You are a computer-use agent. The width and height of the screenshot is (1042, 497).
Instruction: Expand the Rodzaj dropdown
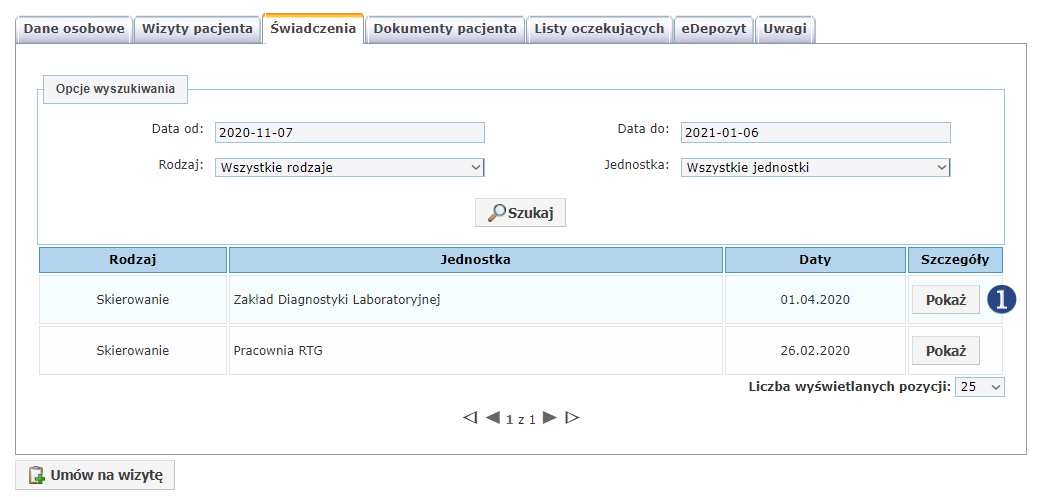[x=349, y=168]
